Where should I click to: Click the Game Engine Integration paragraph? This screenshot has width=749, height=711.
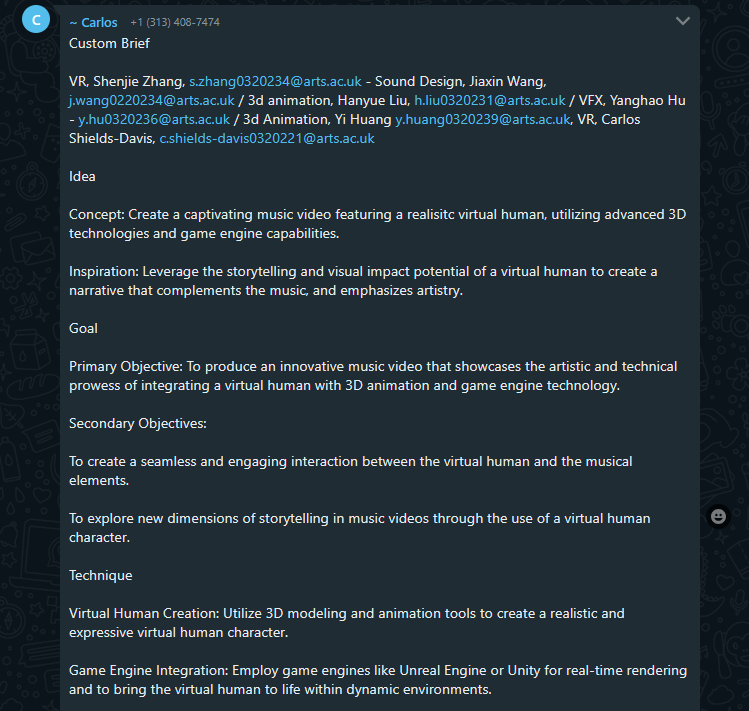tap(378, 680)
